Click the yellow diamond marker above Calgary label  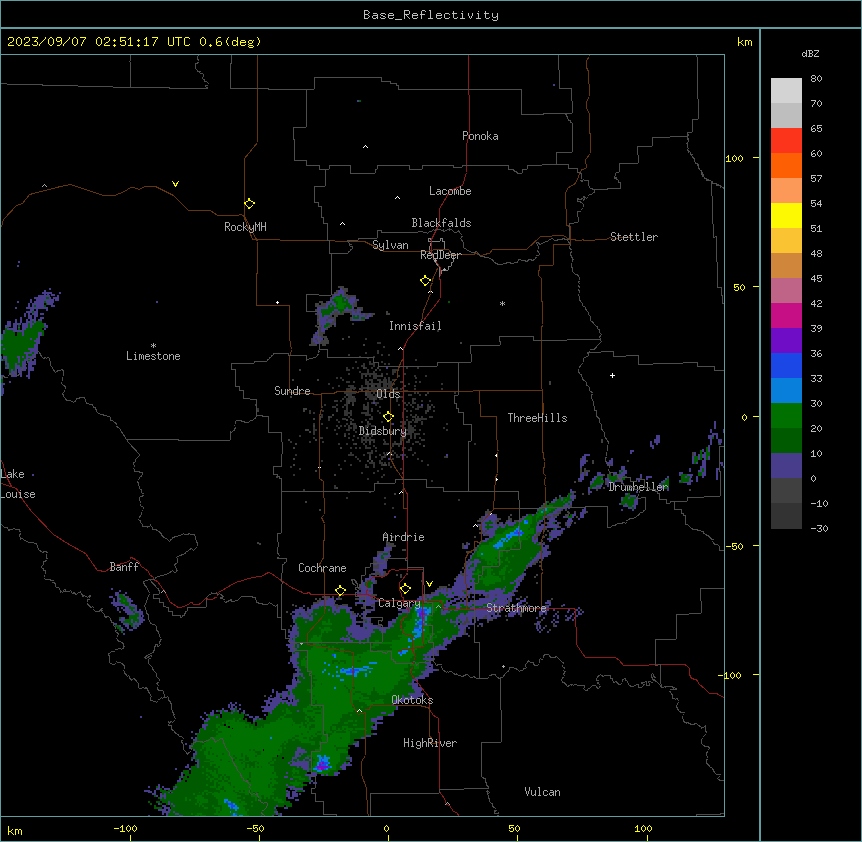tap(405, 589)
